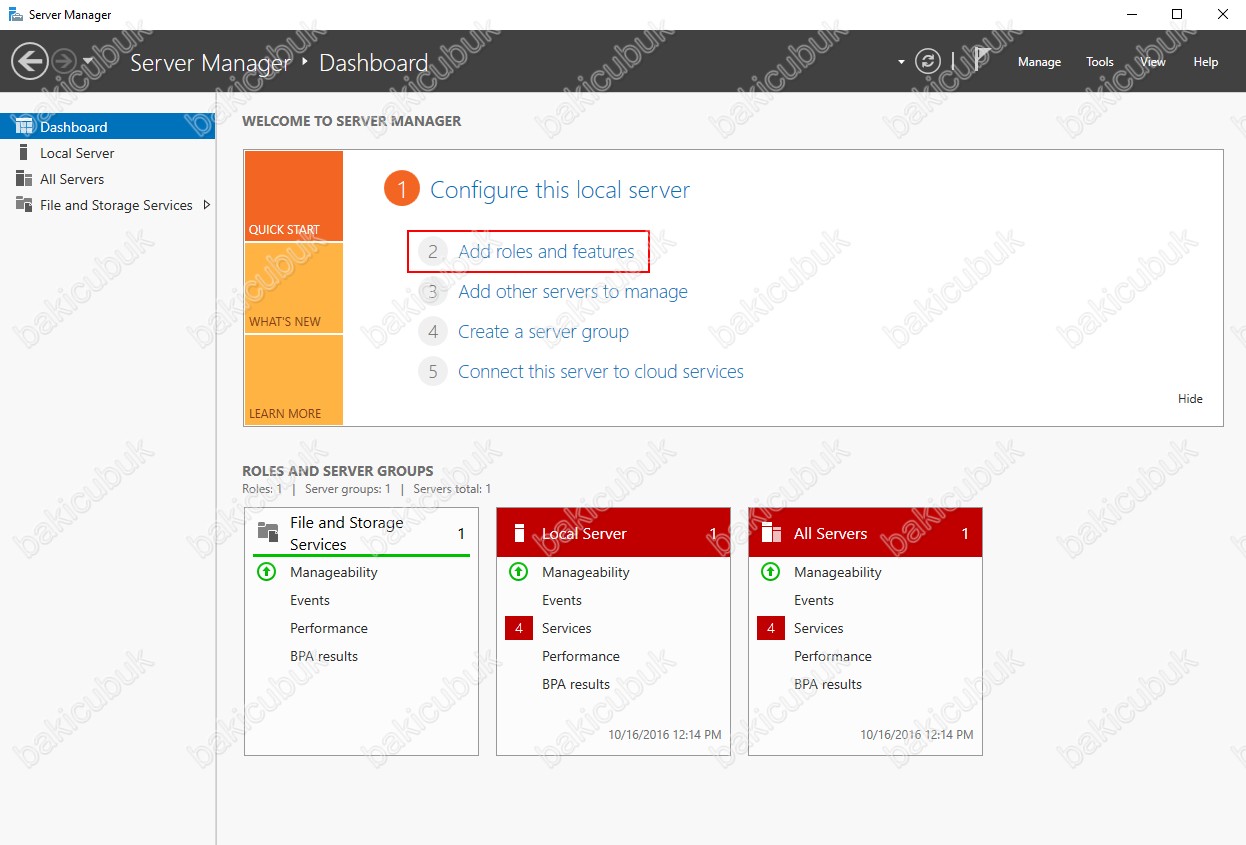The height and width of the screenshot is (845, 1246).
Task: Open the View menu
Action: [1153, 62]
